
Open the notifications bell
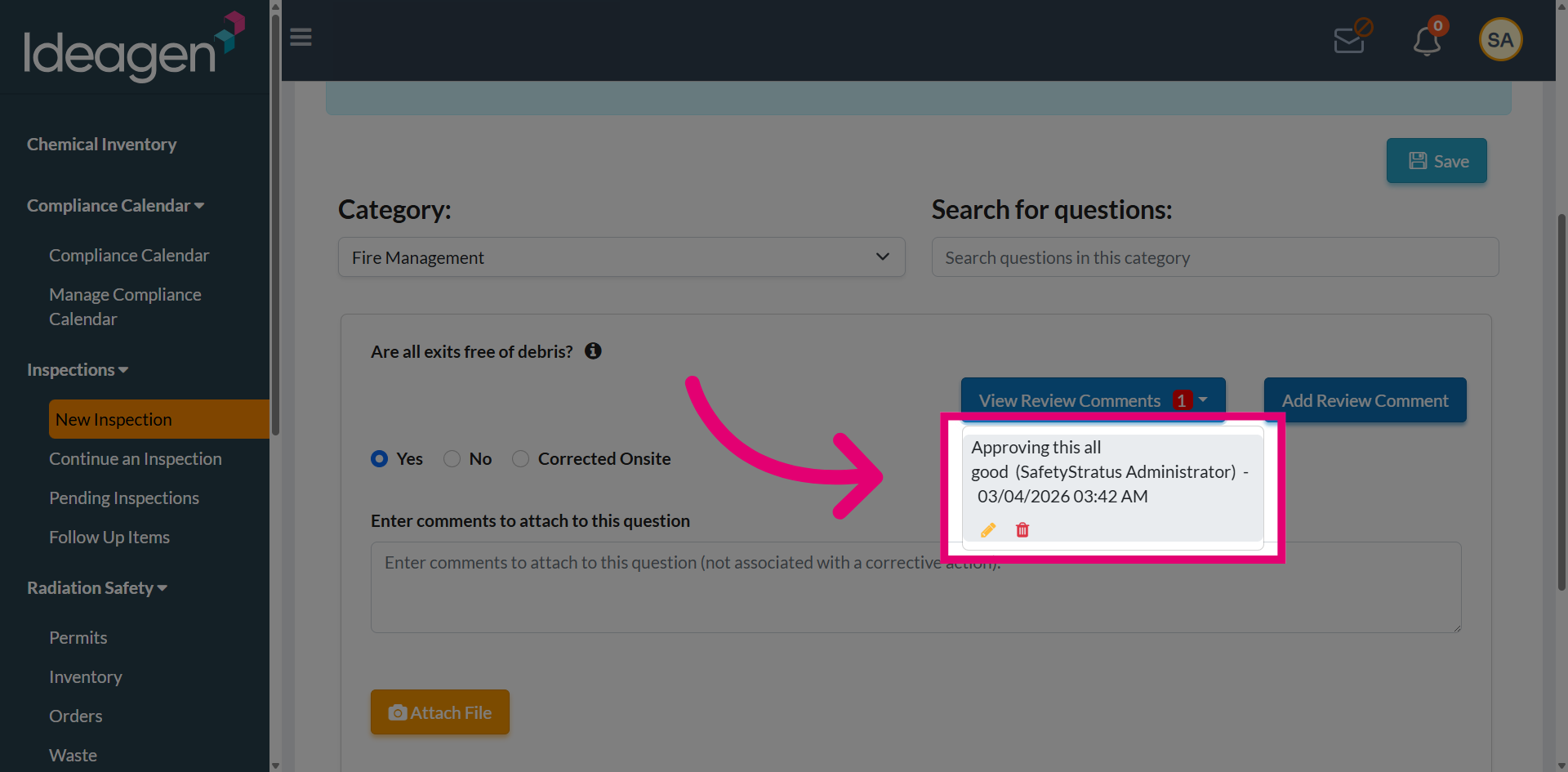click(1428, 40)
